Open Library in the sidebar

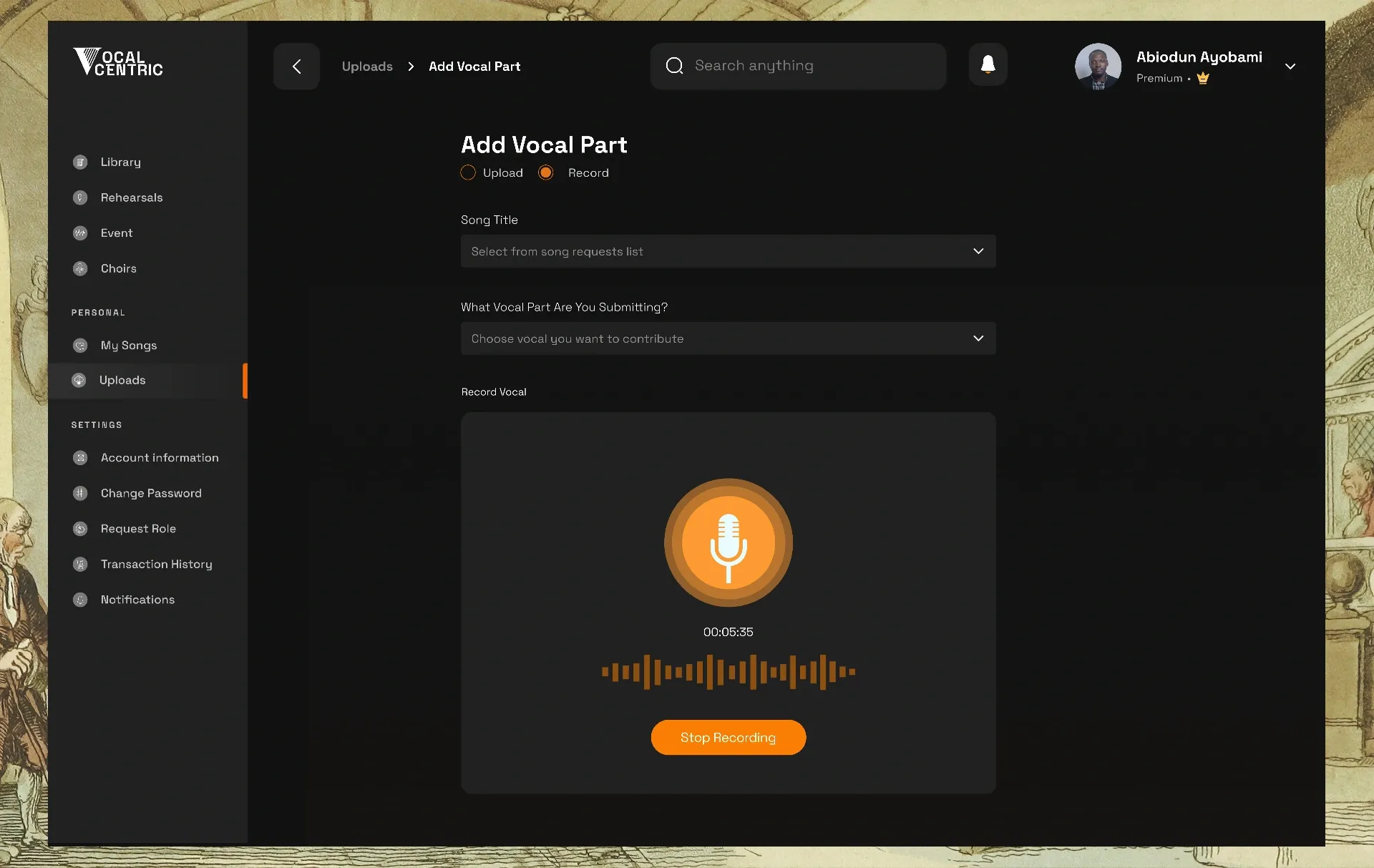pyautogui.click(x=121, y=162)
